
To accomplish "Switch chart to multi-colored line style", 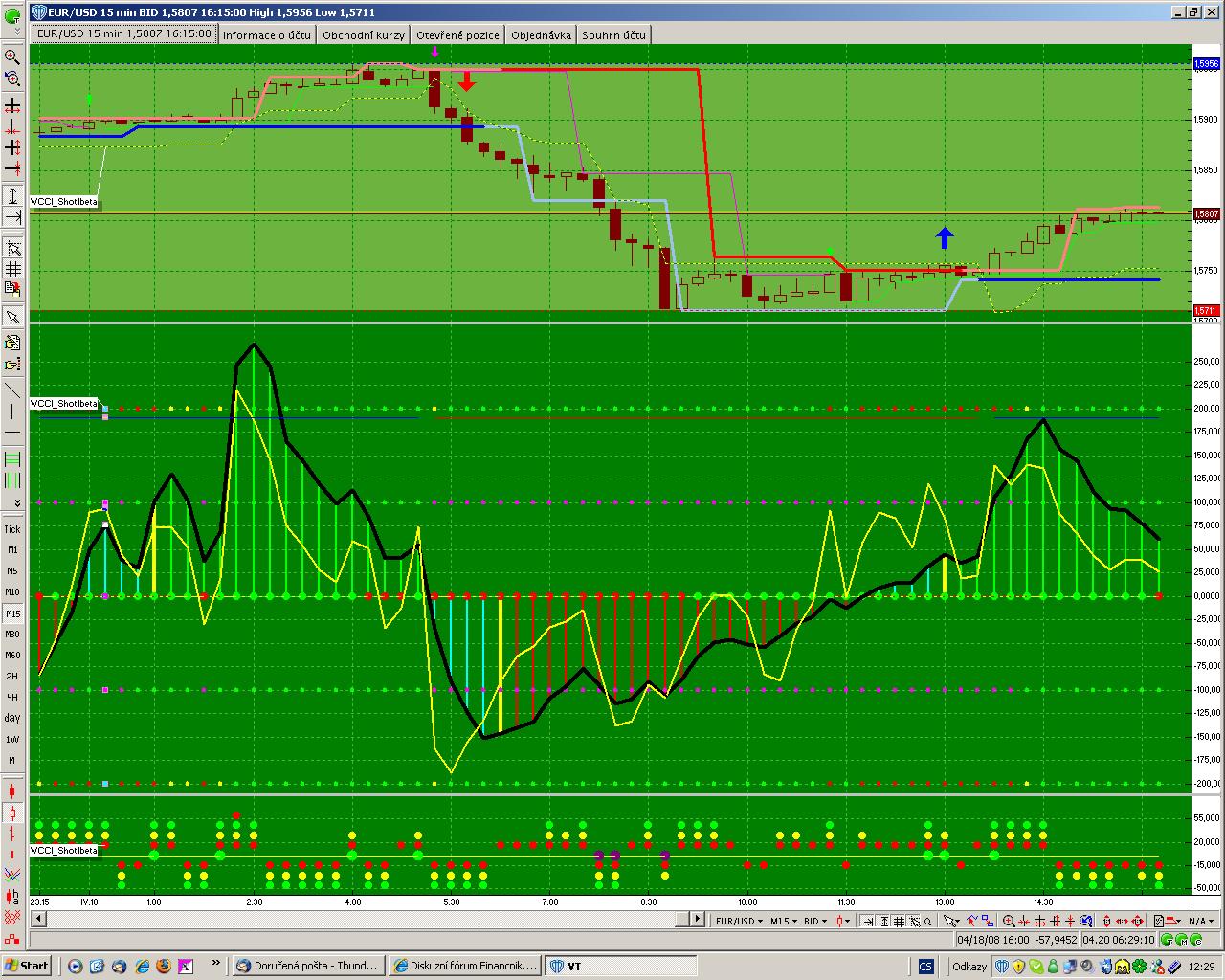I will coord(12,876).
